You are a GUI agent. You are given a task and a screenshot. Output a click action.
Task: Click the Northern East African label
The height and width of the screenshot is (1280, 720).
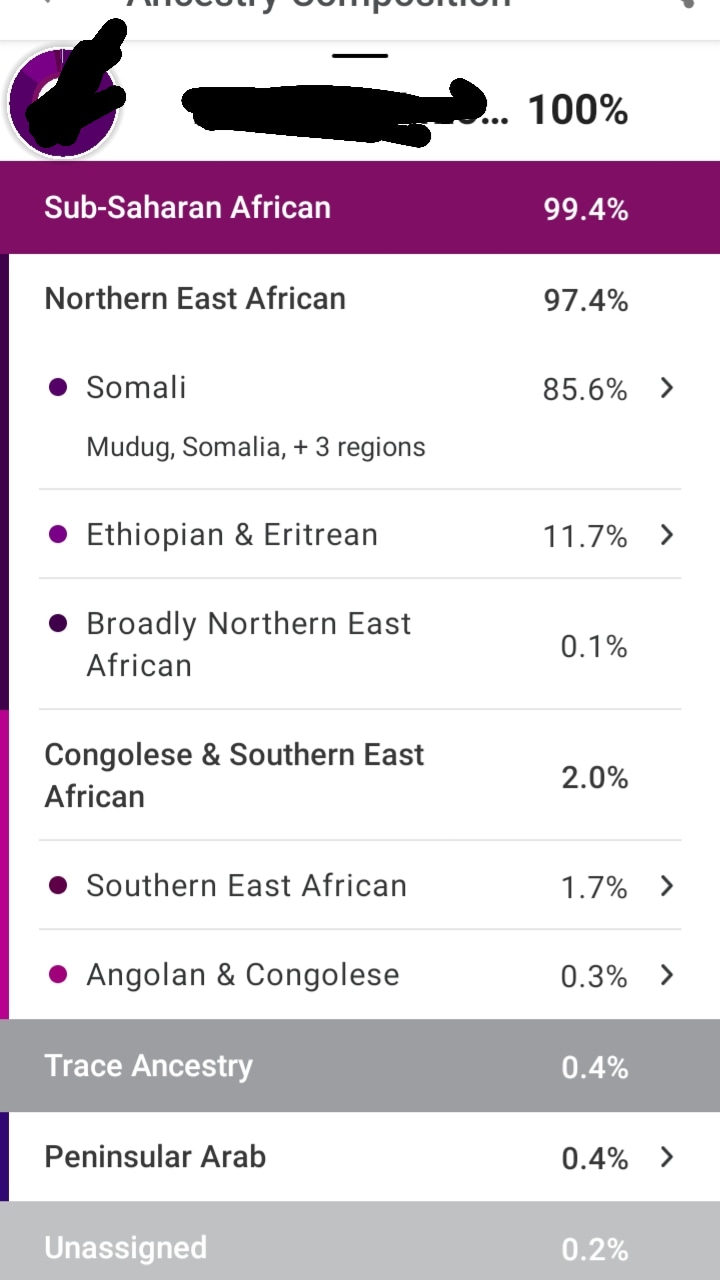point(195,299)
